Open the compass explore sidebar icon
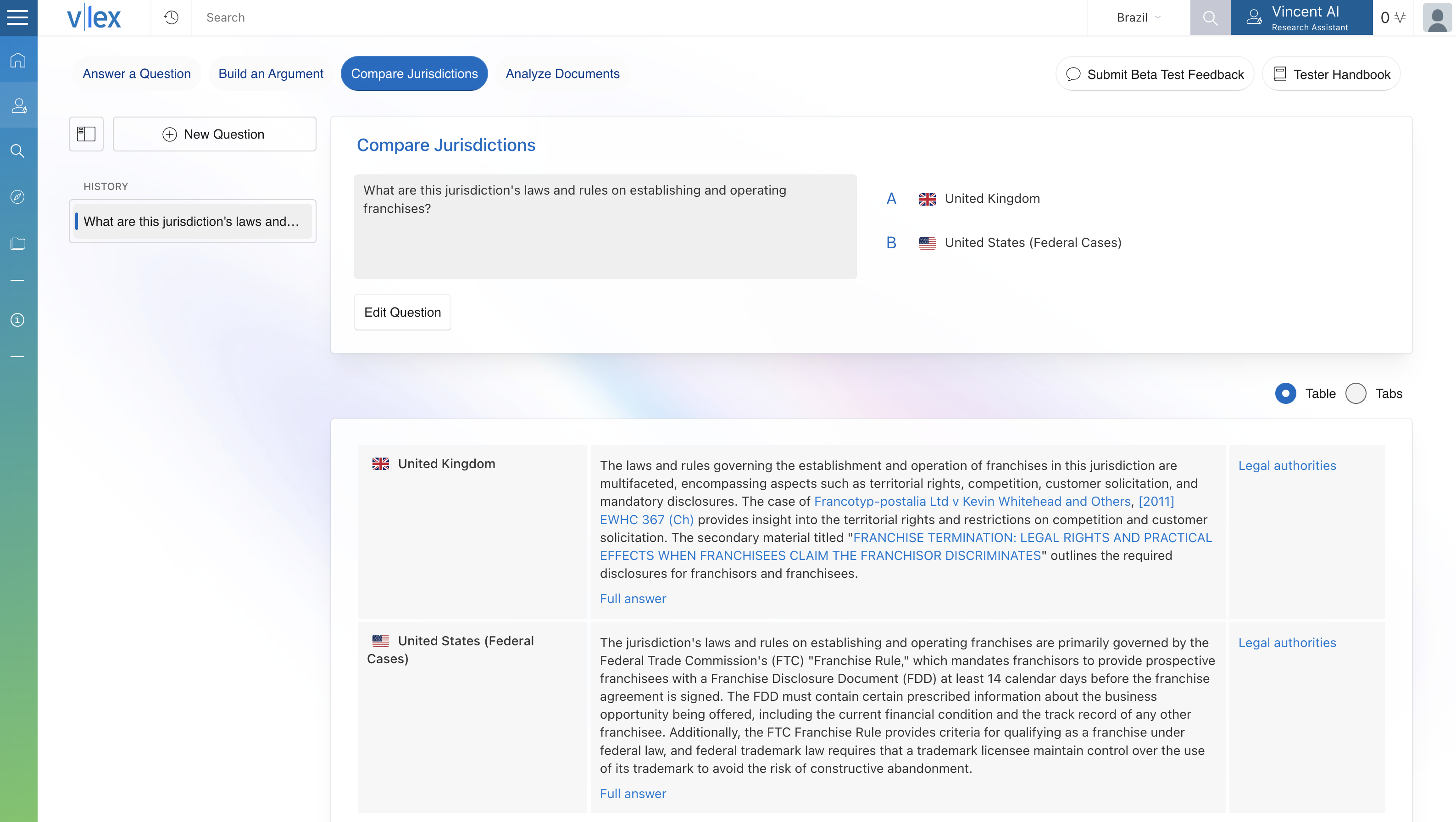The width and height of the screenshot is (1456, 822). click(x=18, y=197)
